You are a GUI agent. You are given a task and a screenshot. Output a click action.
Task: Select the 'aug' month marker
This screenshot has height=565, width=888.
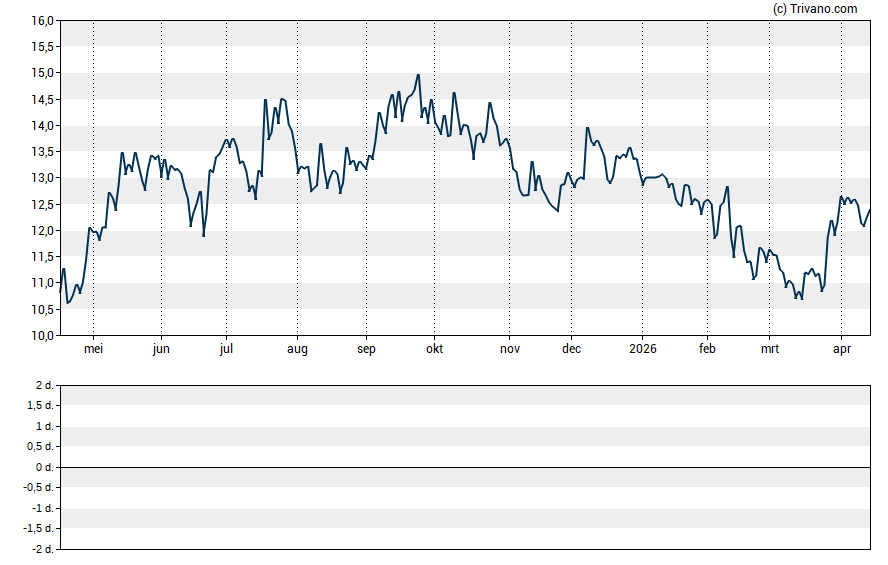coord(297,349)
